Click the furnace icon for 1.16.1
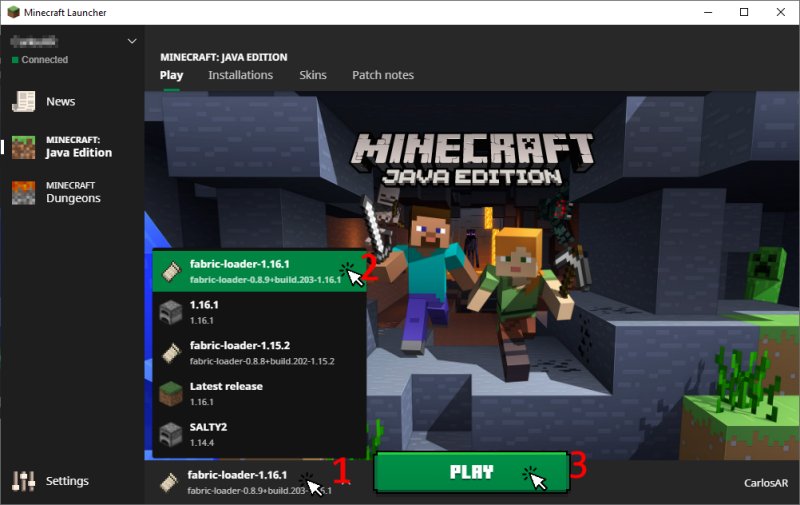800x505 pixels. [170, 311]
